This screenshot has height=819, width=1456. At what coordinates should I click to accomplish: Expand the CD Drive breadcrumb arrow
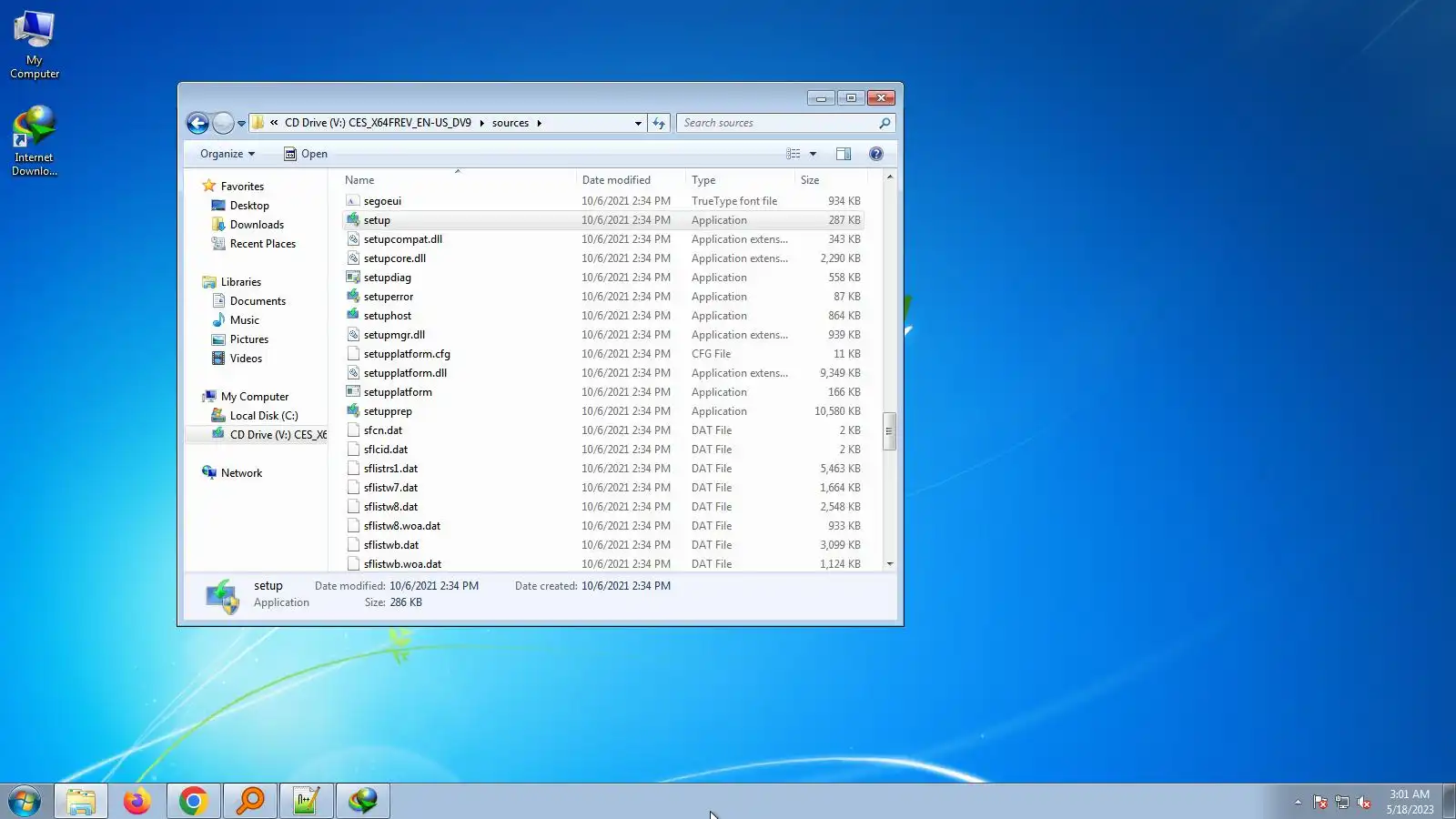(x=481, y=123)
